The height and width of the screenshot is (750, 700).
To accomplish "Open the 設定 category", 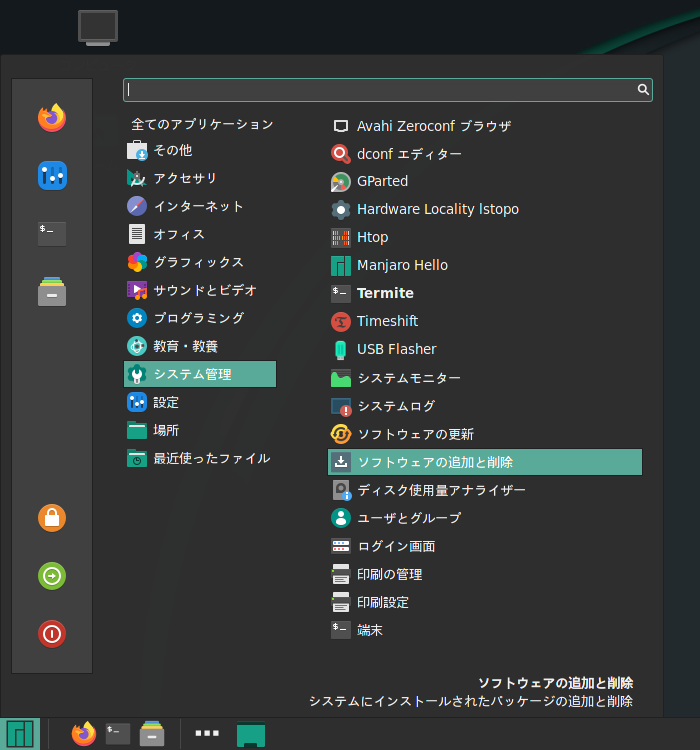I will pos(153,403).
